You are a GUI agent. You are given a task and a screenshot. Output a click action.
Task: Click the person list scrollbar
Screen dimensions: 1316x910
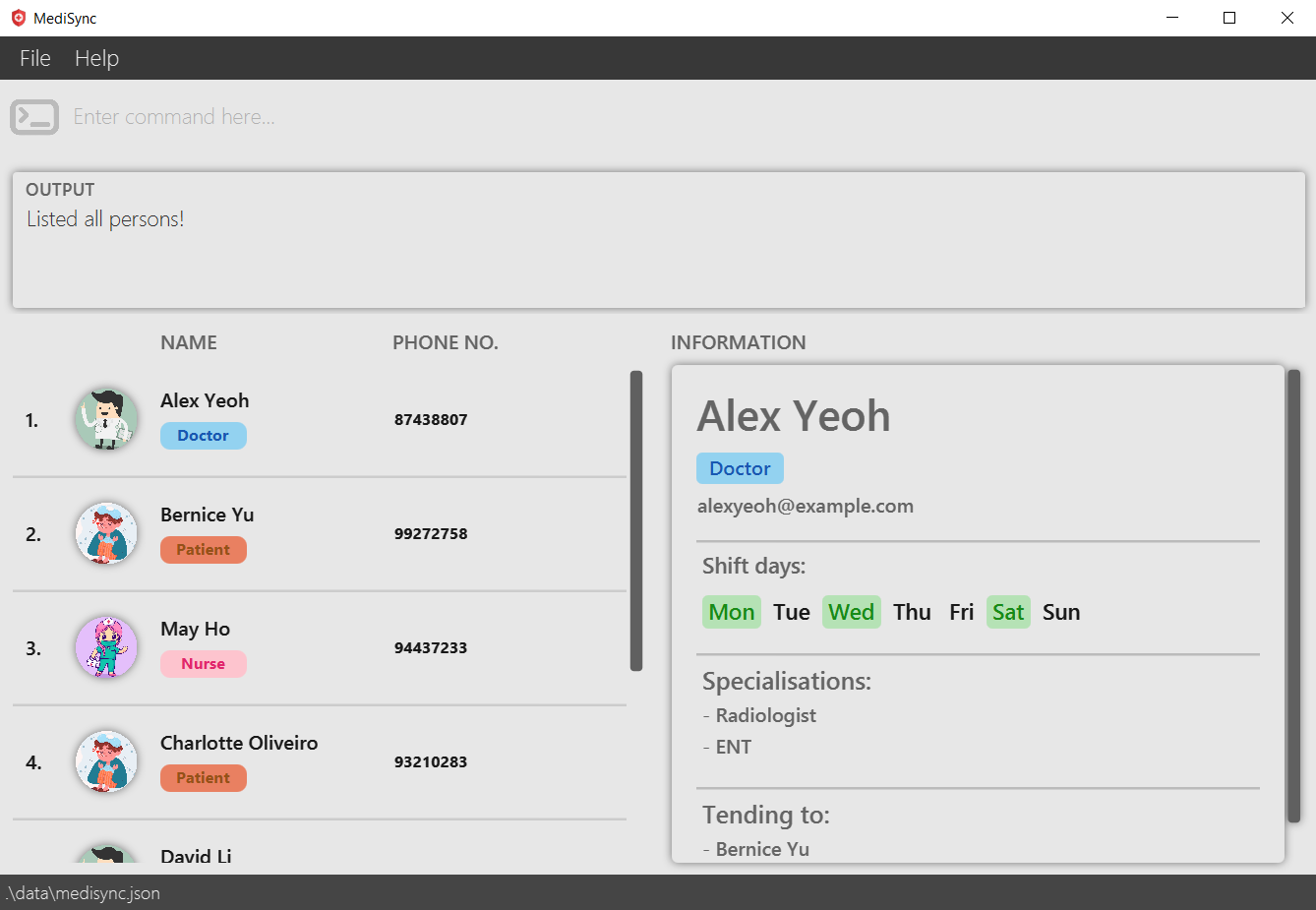[636, 521]
